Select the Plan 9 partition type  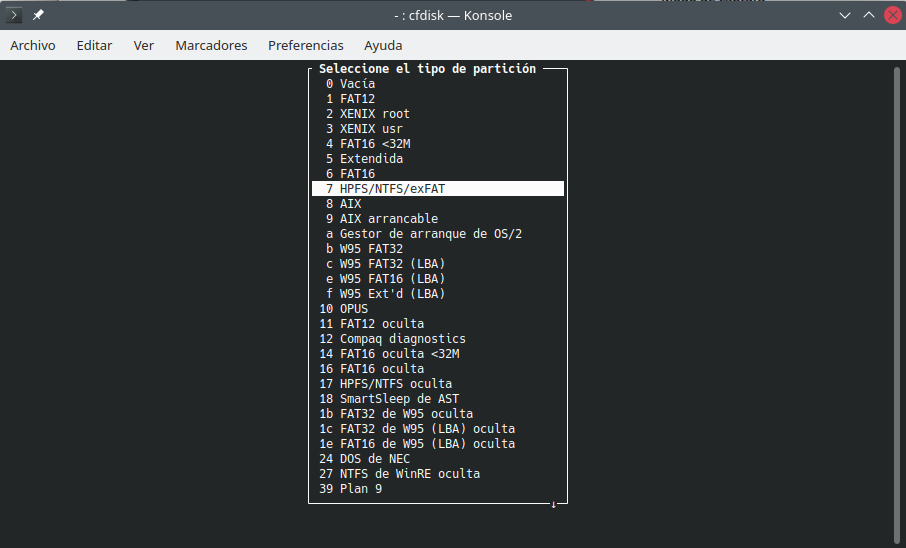360,489
